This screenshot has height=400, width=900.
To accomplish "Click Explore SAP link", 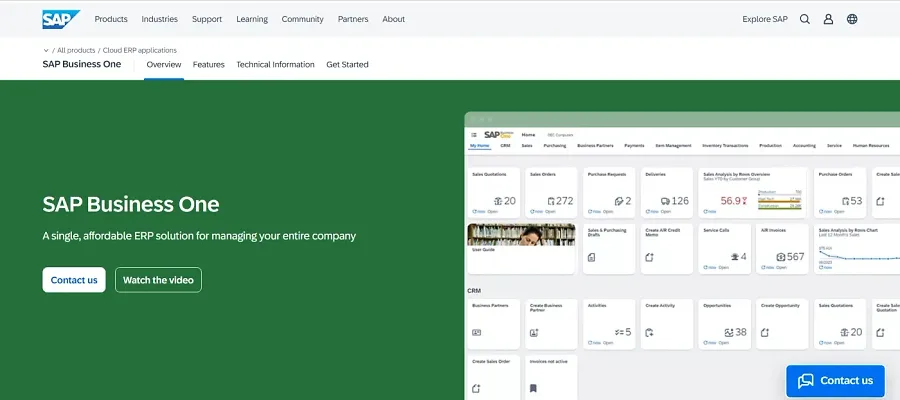I will pyautogui.click(x=765, y=19).
